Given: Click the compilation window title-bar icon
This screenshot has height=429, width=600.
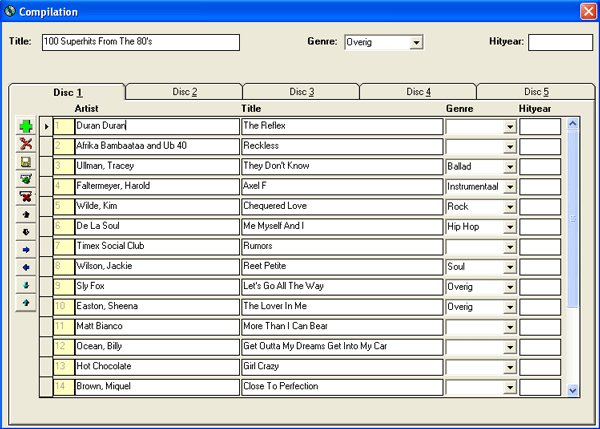Looking at the screenshot, I should tap(10, 11).
